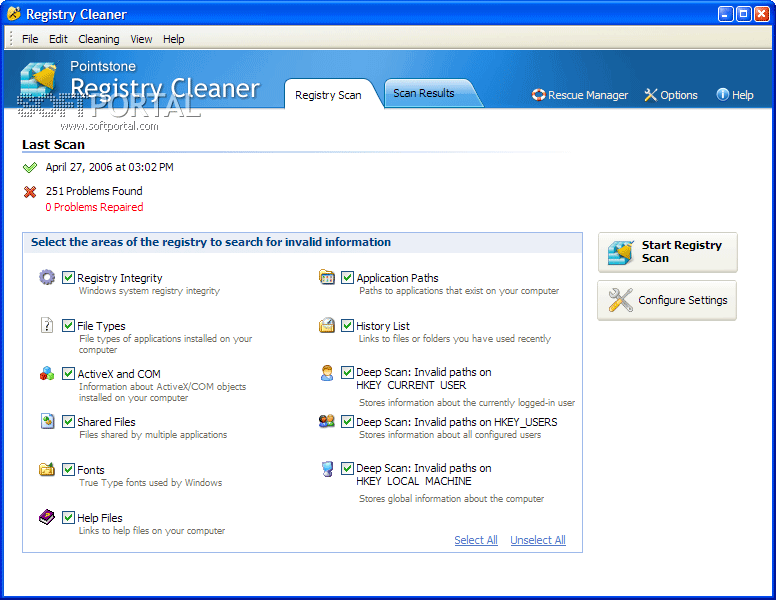Click the Shared Files icon
The width and height of the screenshot is (776, 600).
click(47, 421)
